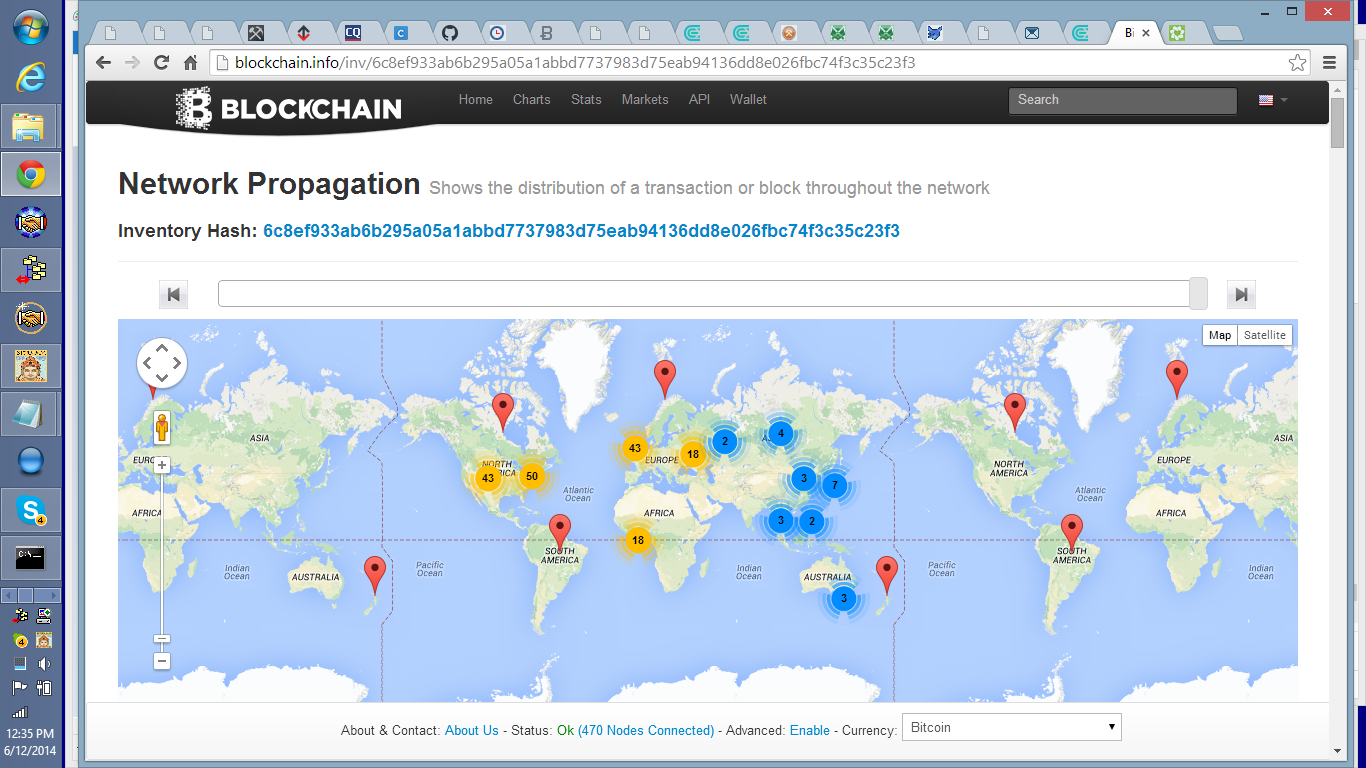Switch map to Map view
1366x768 pixels.
(1220, 335)
